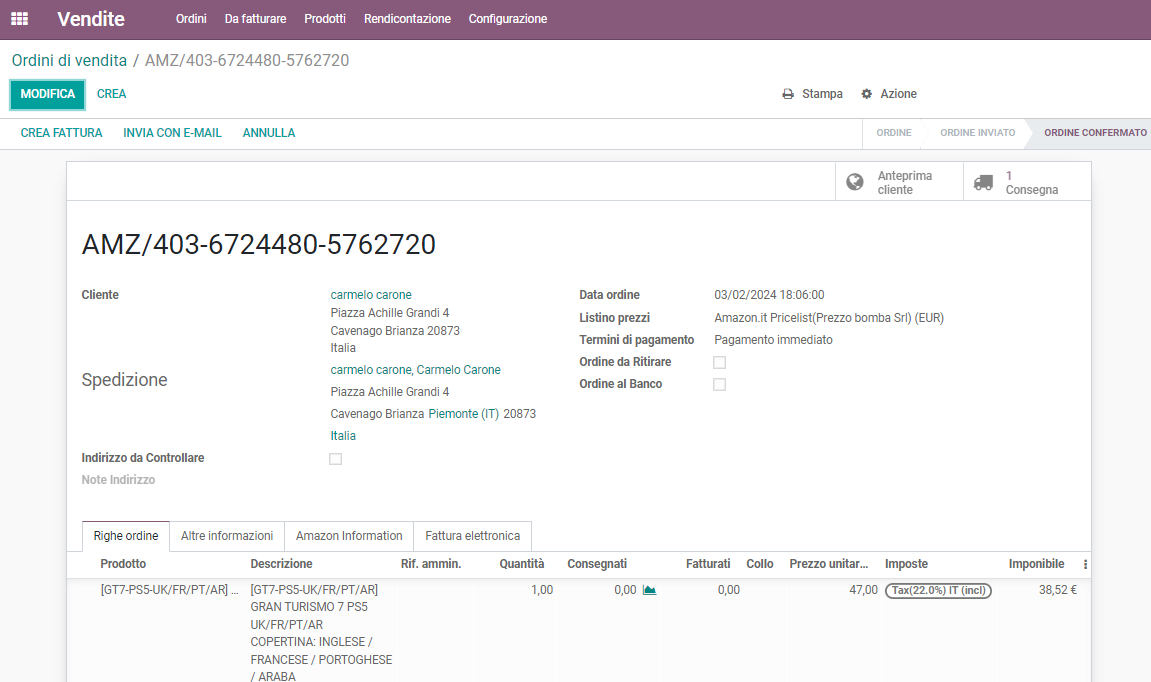The width and height of the screenshot is (1151, 682).
Task: Sort by the Descrizione column header
Action: click(281, 564)
